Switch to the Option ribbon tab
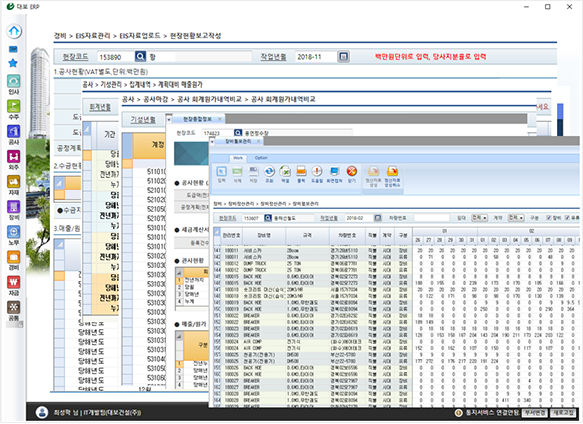Viewport: 583px width, 424px height. pos(261,158)
